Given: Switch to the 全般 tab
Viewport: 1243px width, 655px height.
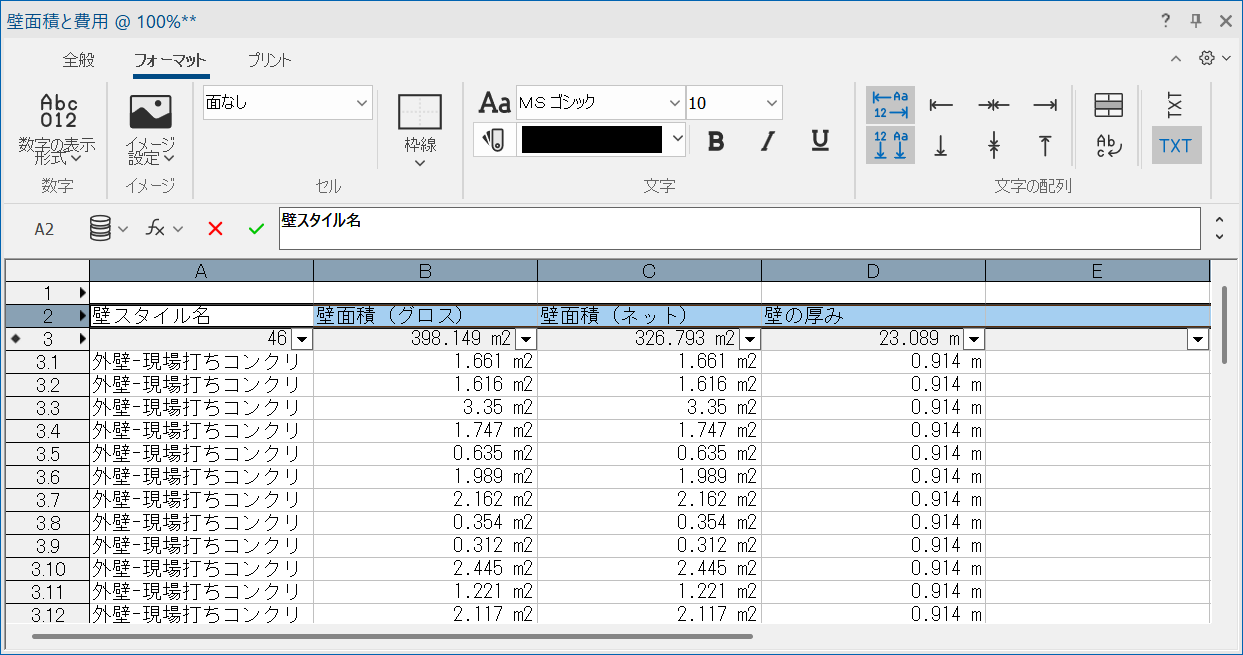Looking at the screenshot, I should click(x=79, y=60).
